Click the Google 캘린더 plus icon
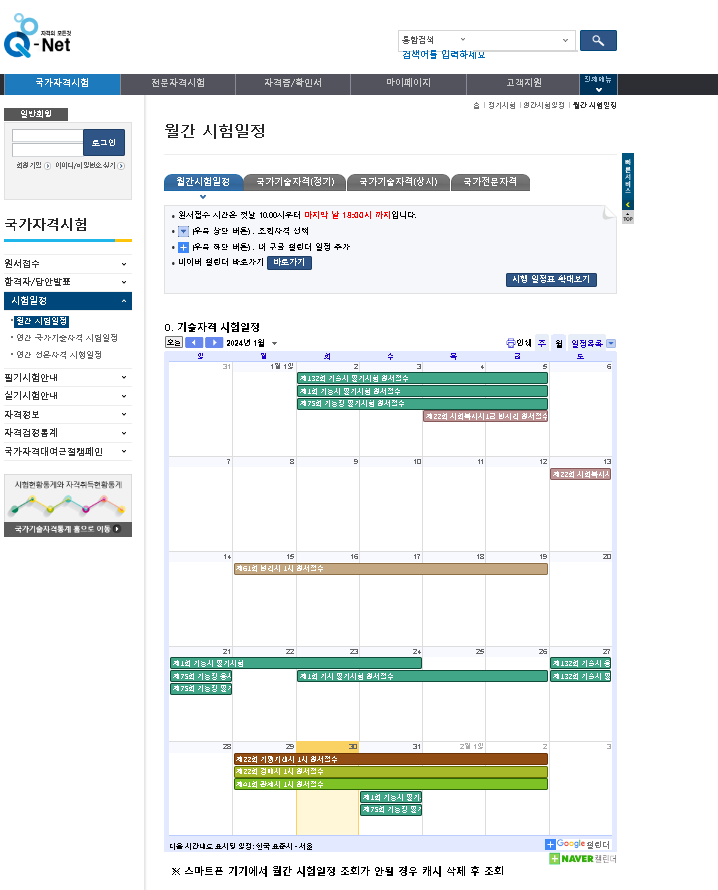This screenshot has width=718, height=890. (x=549, y=845)
